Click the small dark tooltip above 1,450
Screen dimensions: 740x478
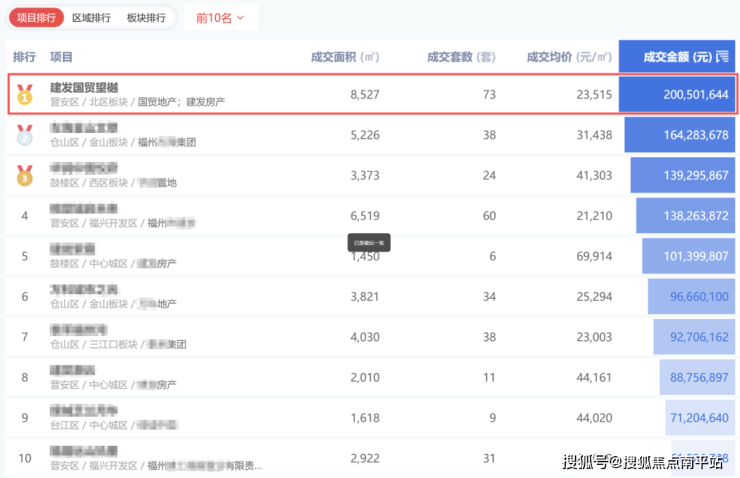pos(368,242)
